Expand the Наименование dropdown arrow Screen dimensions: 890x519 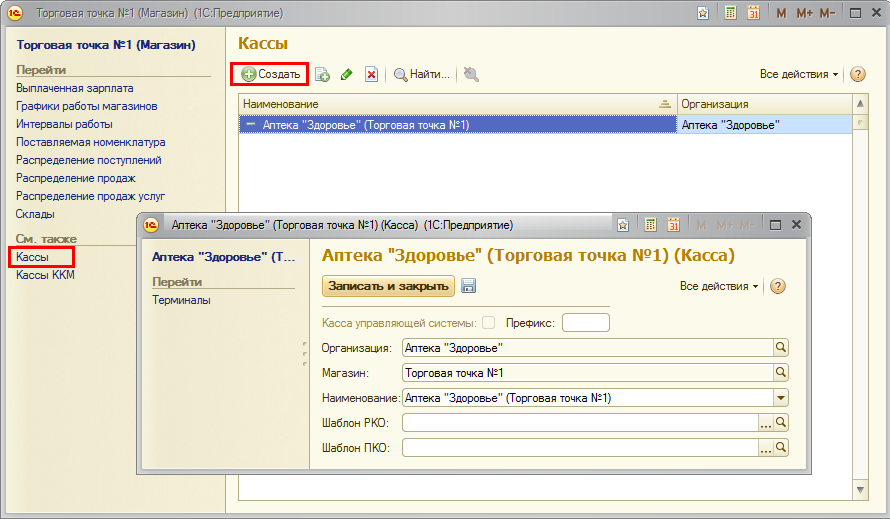(x=781, y=397)
